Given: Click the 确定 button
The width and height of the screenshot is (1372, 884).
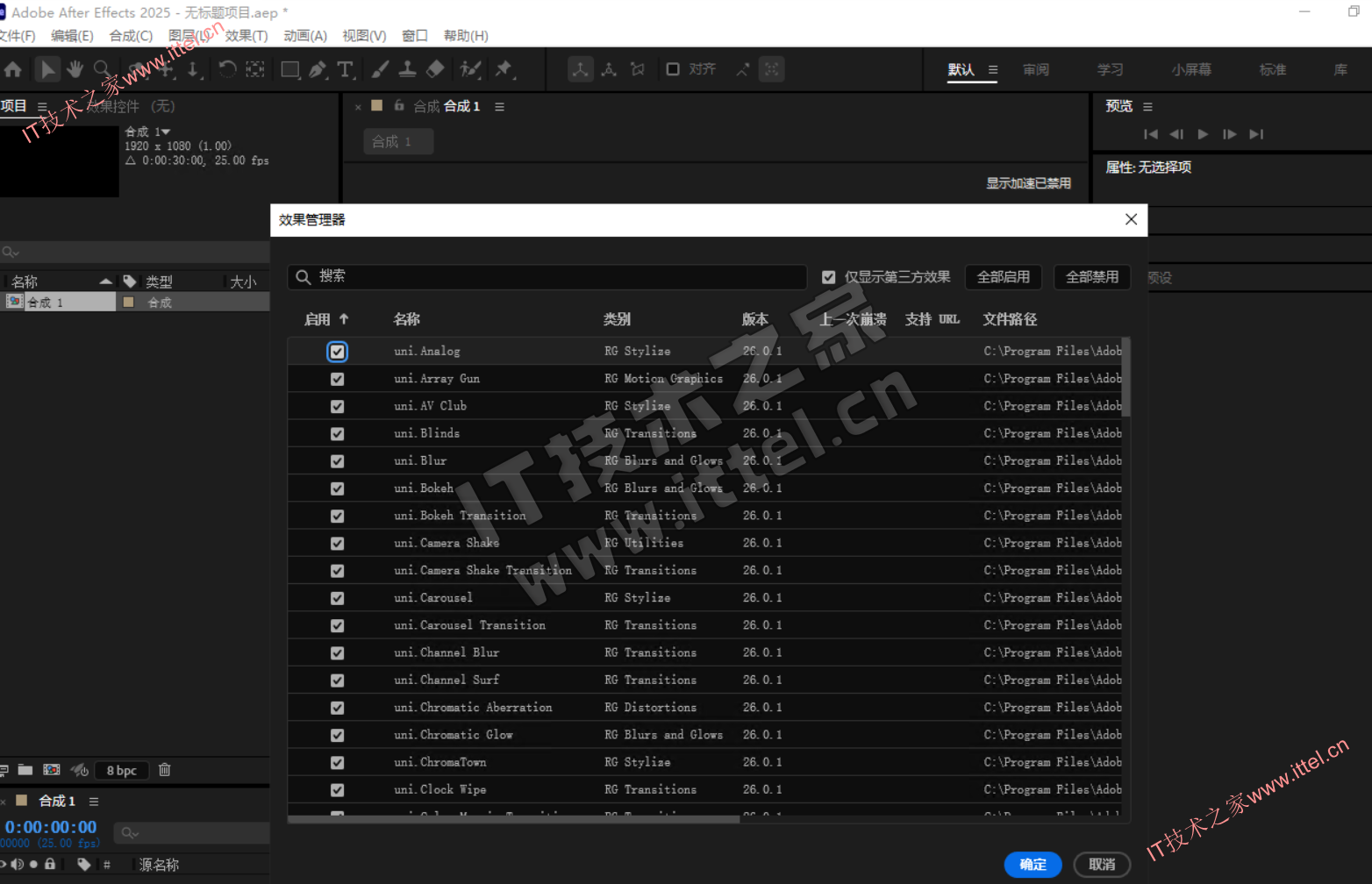Looking at the screenshot, I should pos(1033,865).
